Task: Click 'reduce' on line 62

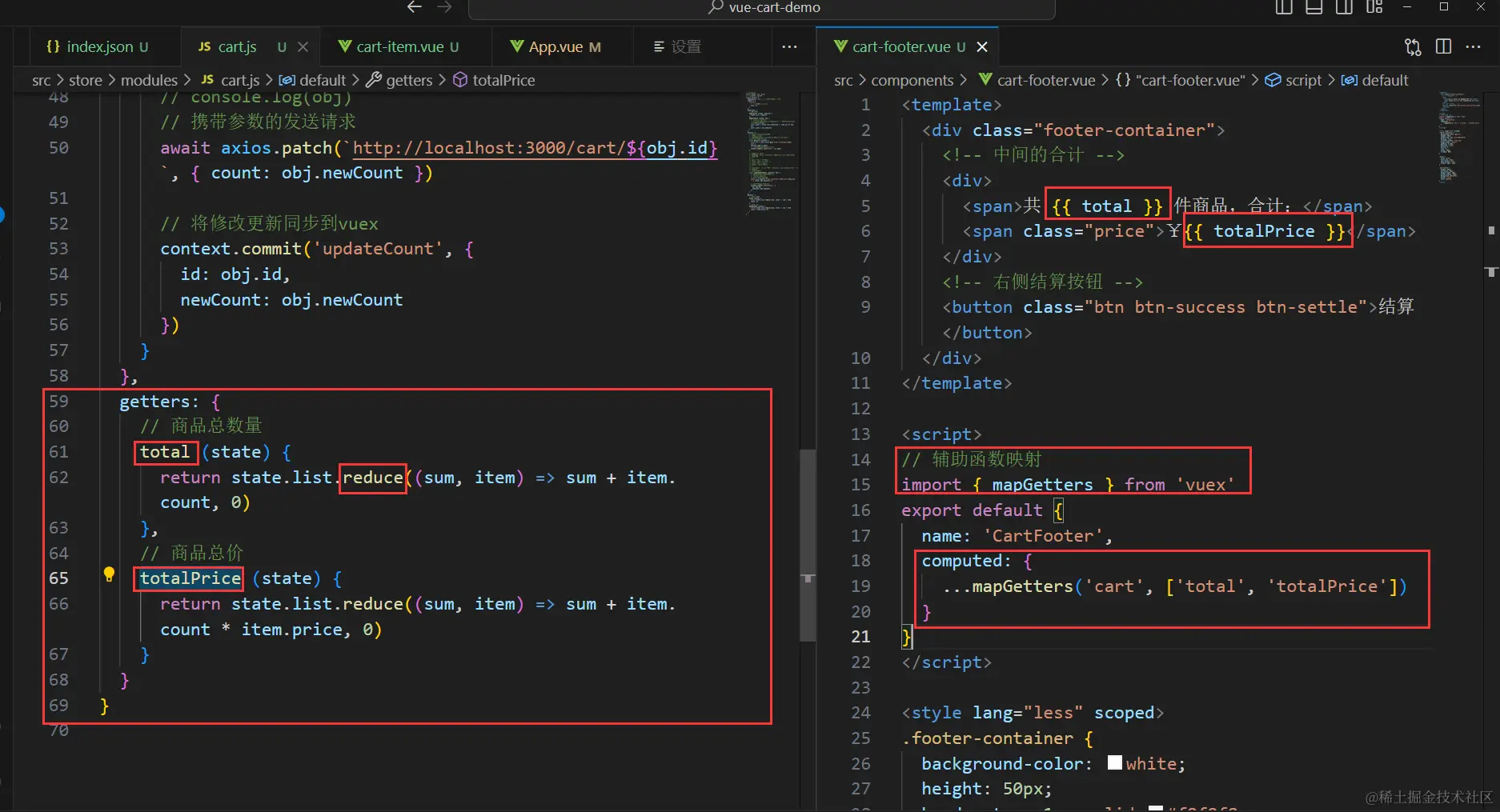Action: coord(373,478)
